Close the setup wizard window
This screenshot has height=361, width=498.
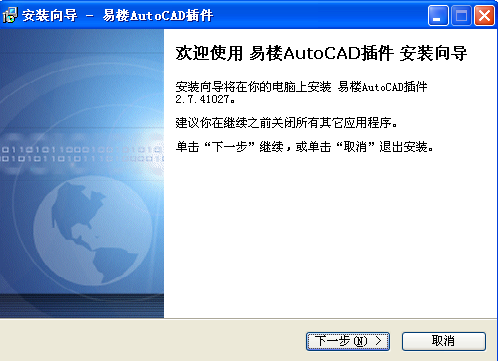pyautogui.click(x=484, y=15)
